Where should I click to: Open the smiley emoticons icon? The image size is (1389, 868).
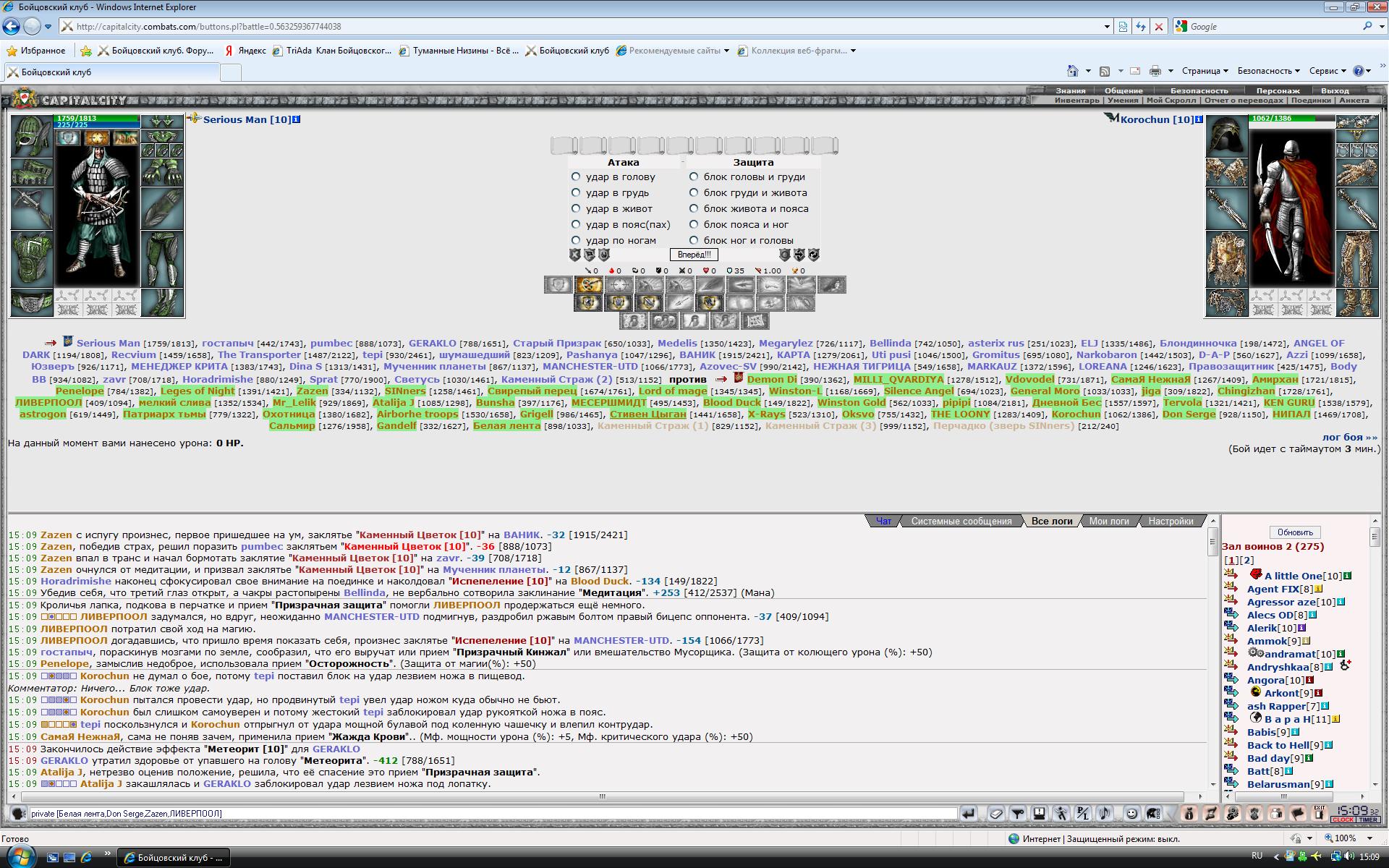click(x=1132, y=814)
